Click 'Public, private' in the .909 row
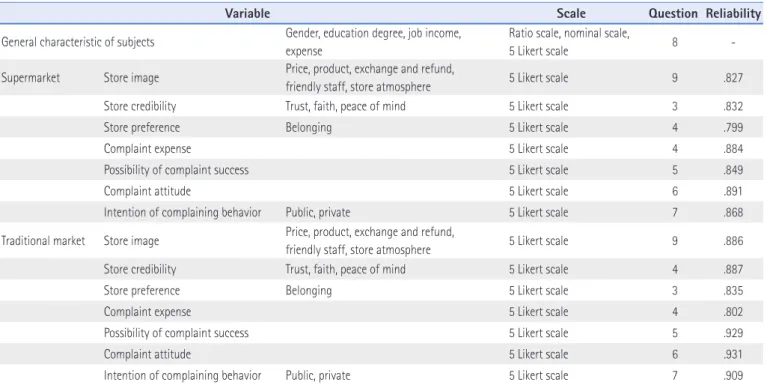Screen dimensions: 767x385 [318, 376]
